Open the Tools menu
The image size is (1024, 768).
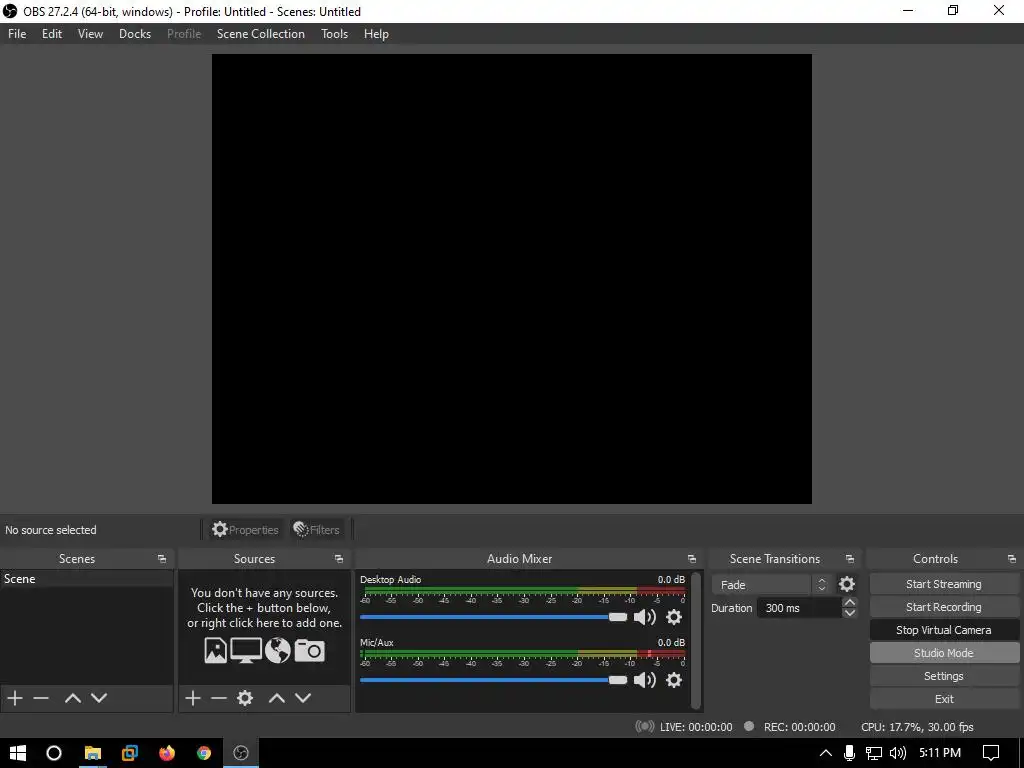click(334, 34)
